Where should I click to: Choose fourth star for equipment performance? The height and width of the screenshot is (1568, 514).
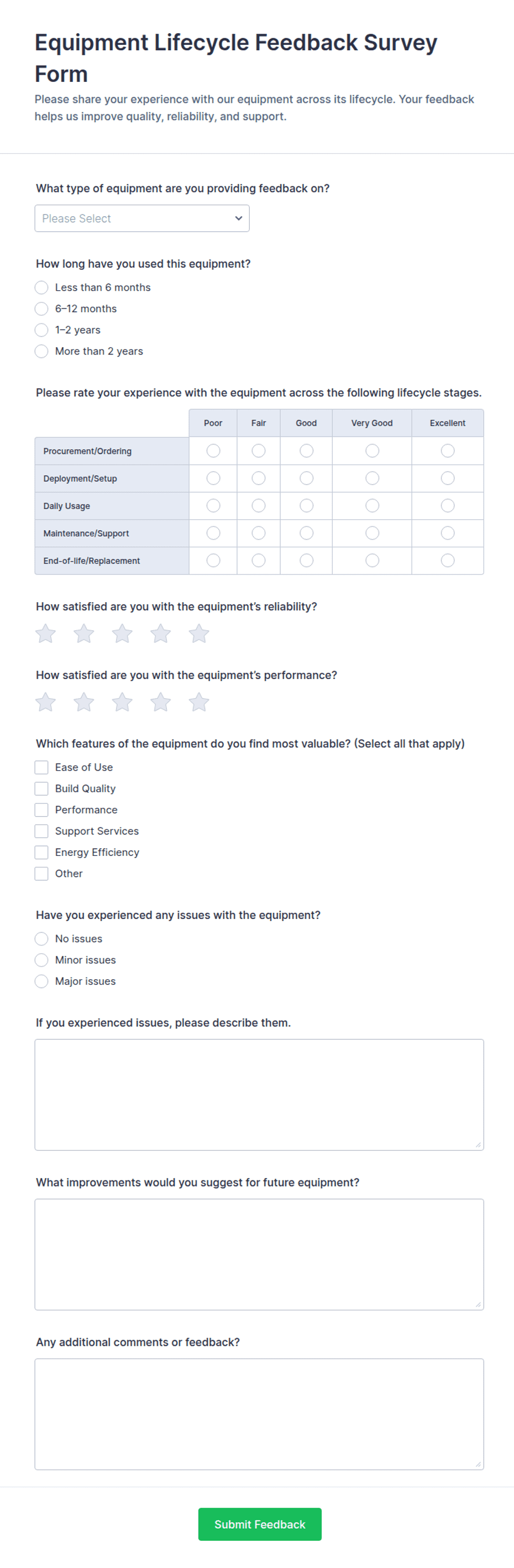[x=161, y=702]
